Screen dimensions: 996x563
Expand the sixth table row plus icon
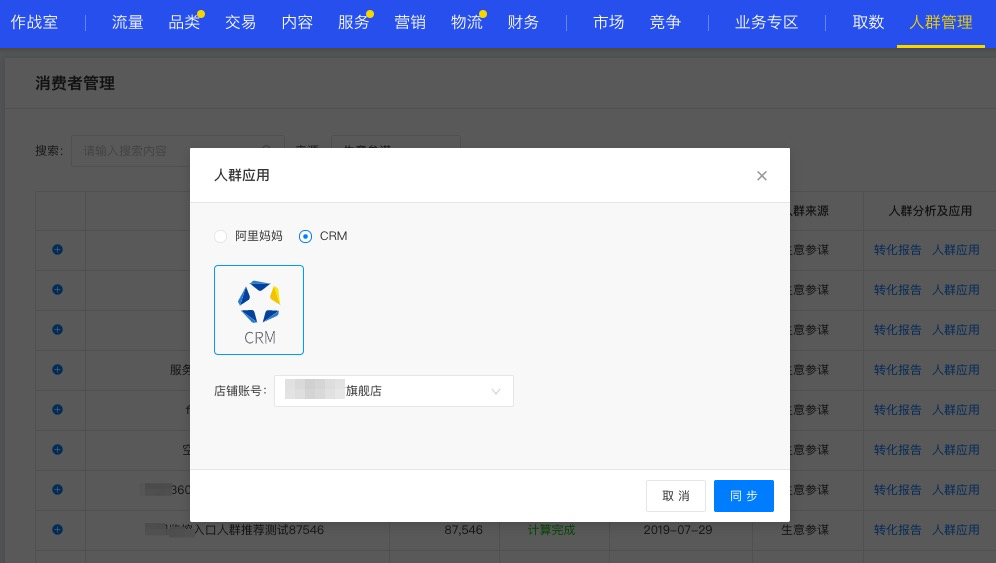(58, 450)
